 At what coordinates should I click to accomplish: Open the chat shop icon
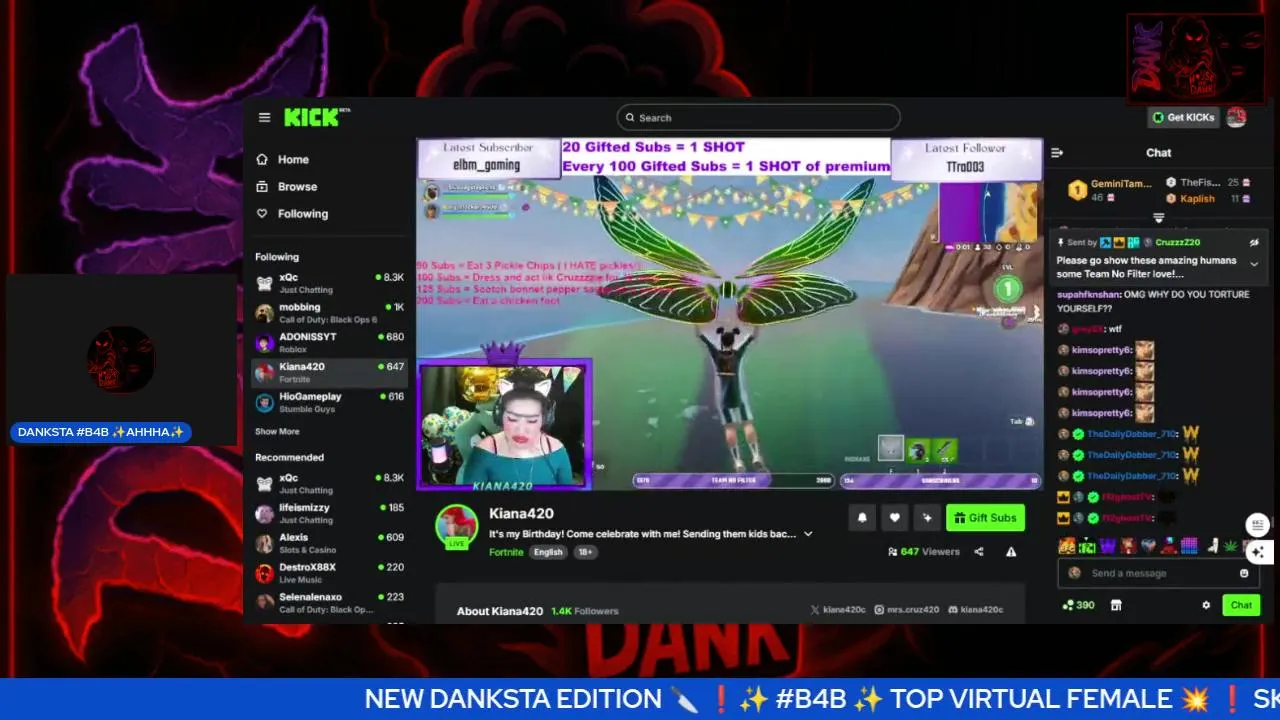point(1116,605)
